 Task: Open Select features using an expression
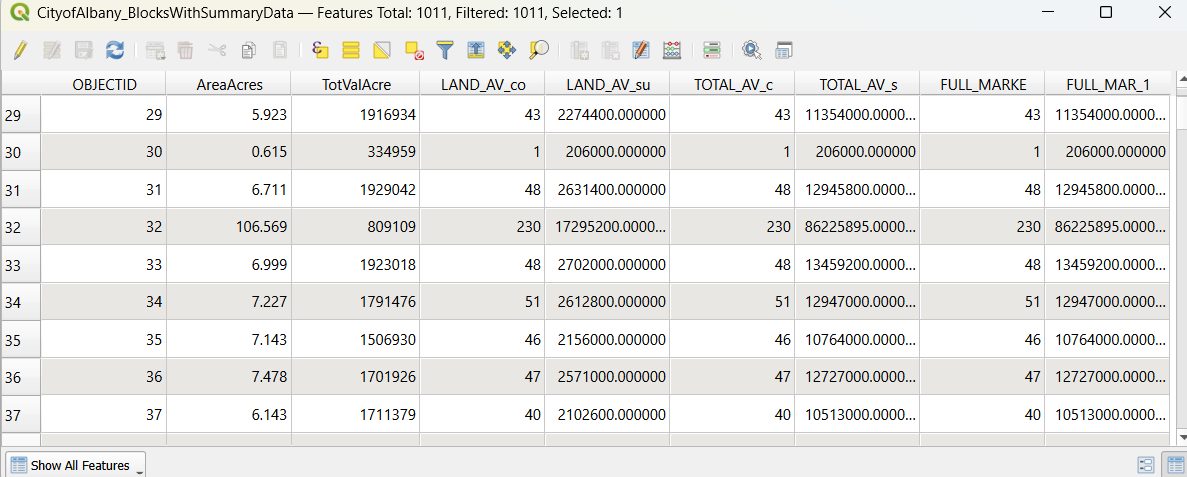[x=320, y=50]
